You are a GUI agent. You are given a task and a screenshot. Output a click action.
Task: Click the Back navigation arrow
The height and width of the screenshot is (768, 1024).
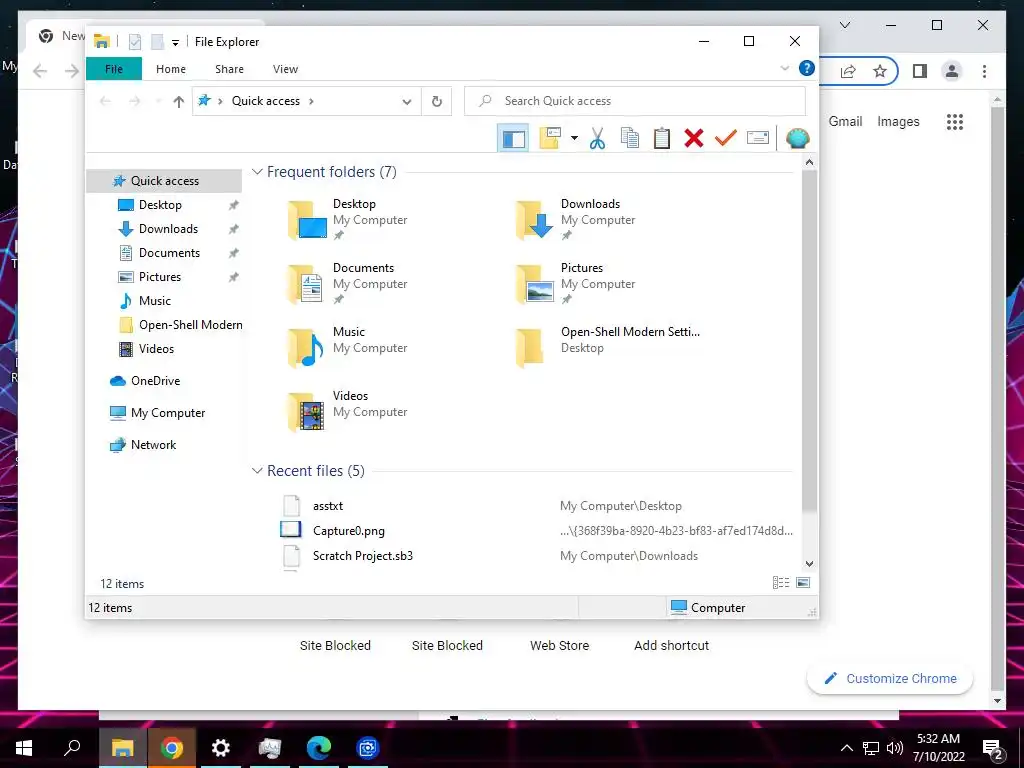pos(105,101)
